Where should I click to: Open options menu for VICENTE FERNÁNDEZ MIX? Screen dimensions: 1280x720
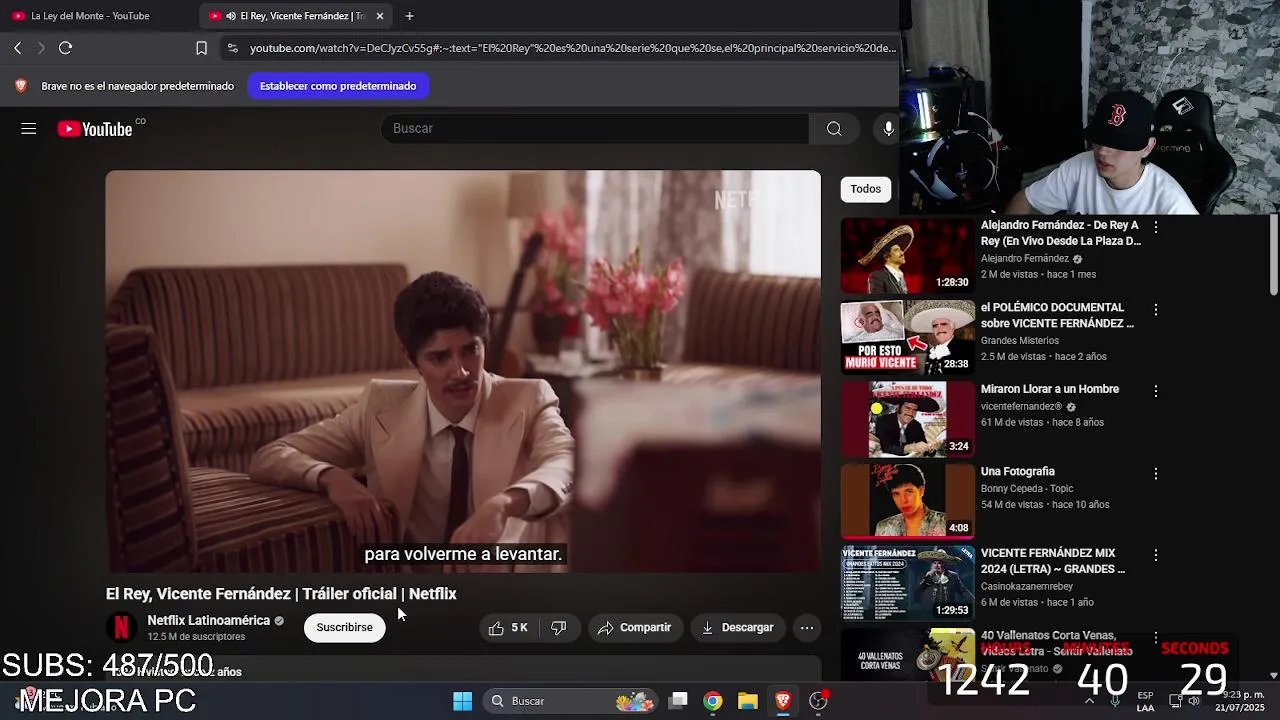pos(1155,556)
